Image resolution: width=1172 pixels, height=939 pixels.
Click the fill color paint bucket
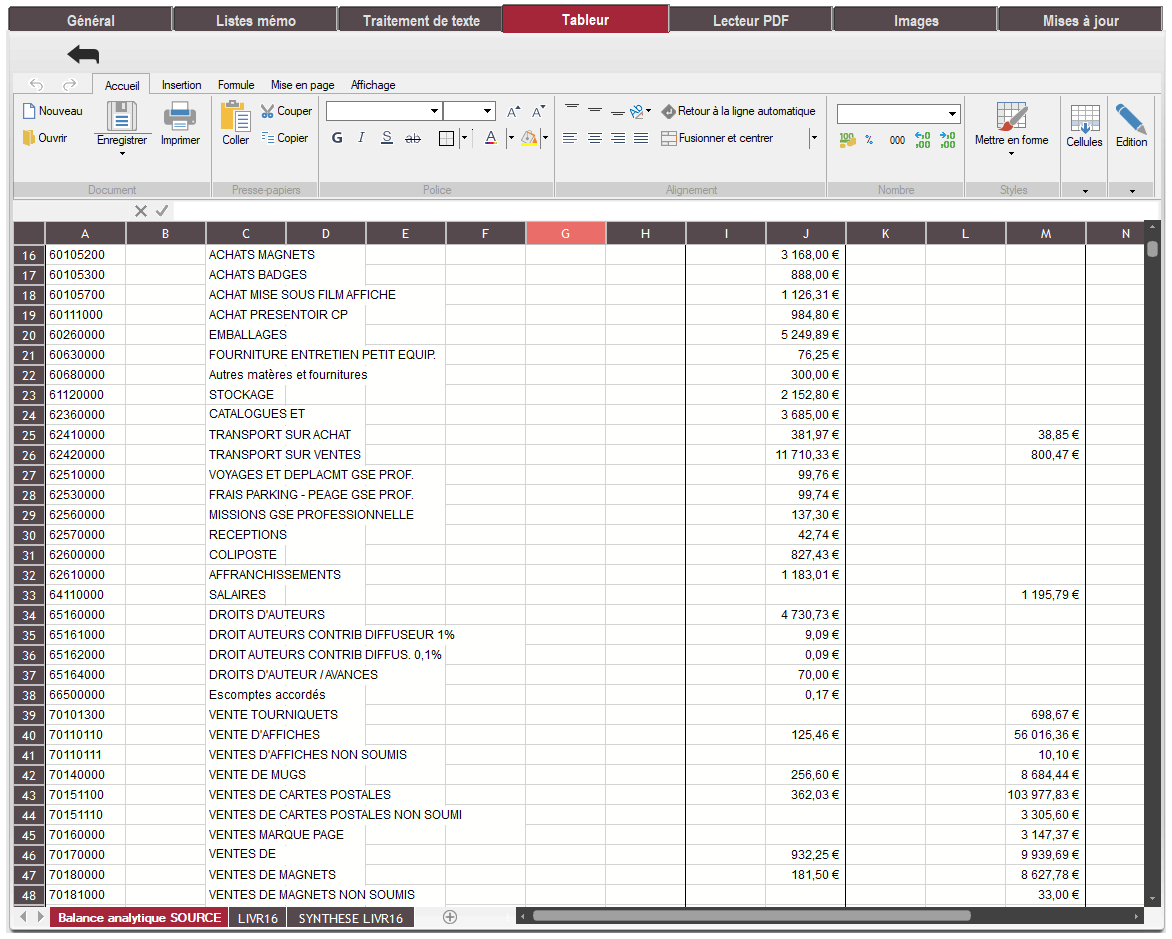tap(529, 138)
